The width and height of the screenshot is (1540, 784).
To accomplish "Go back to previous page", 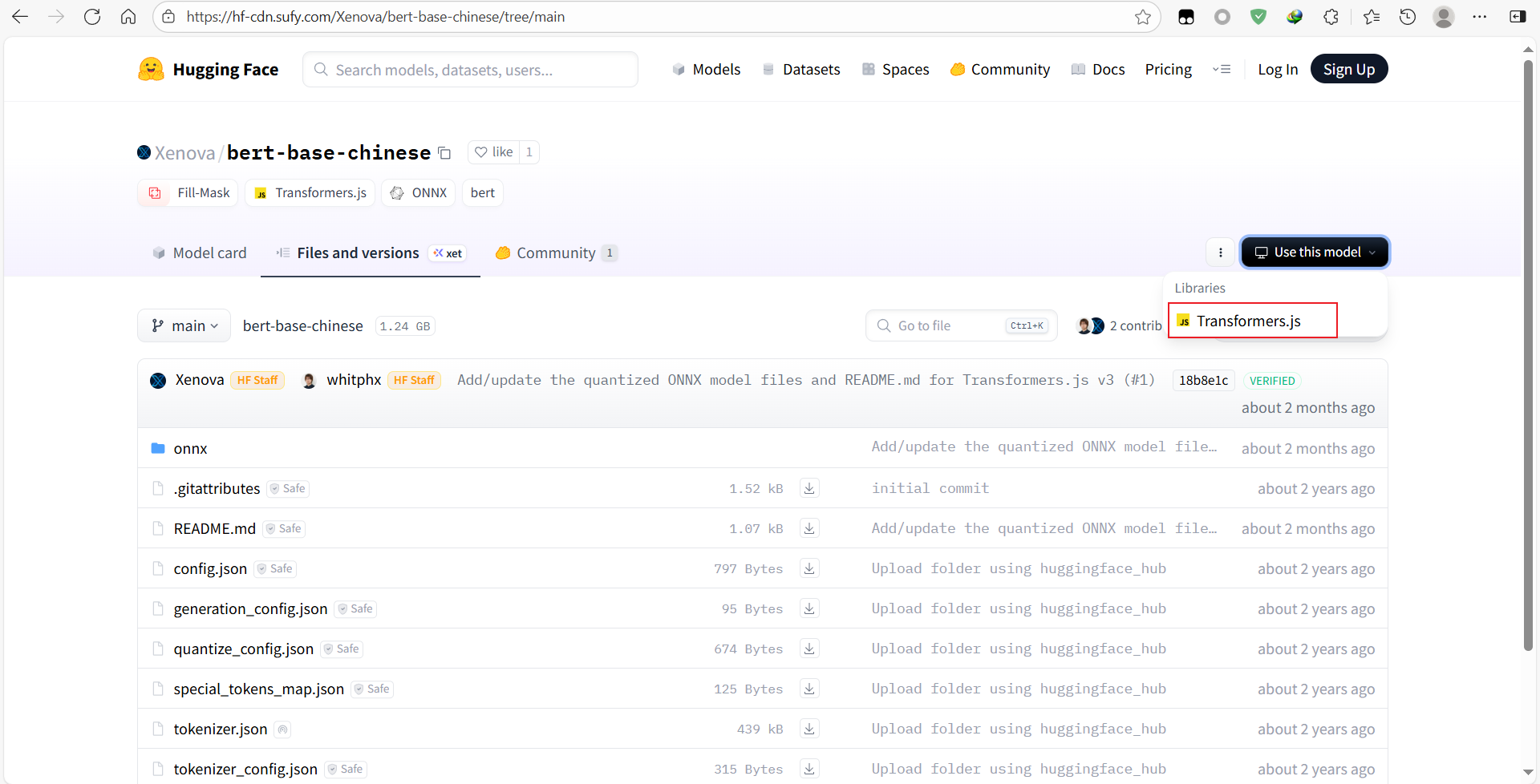I will [x=20, y=17].
